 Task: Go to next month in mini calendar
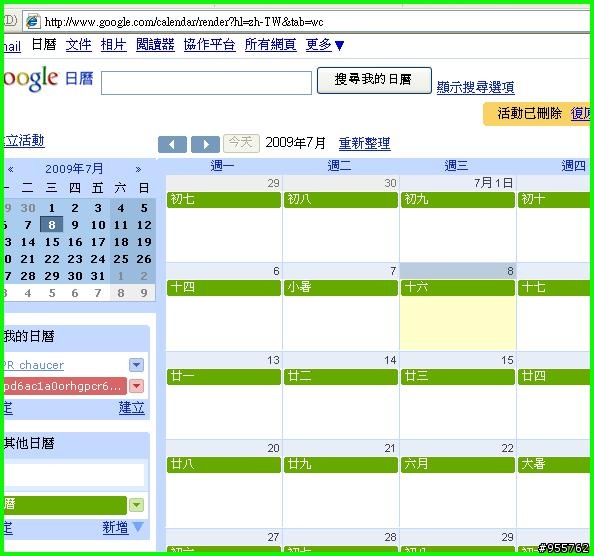[x=138, y=169]
